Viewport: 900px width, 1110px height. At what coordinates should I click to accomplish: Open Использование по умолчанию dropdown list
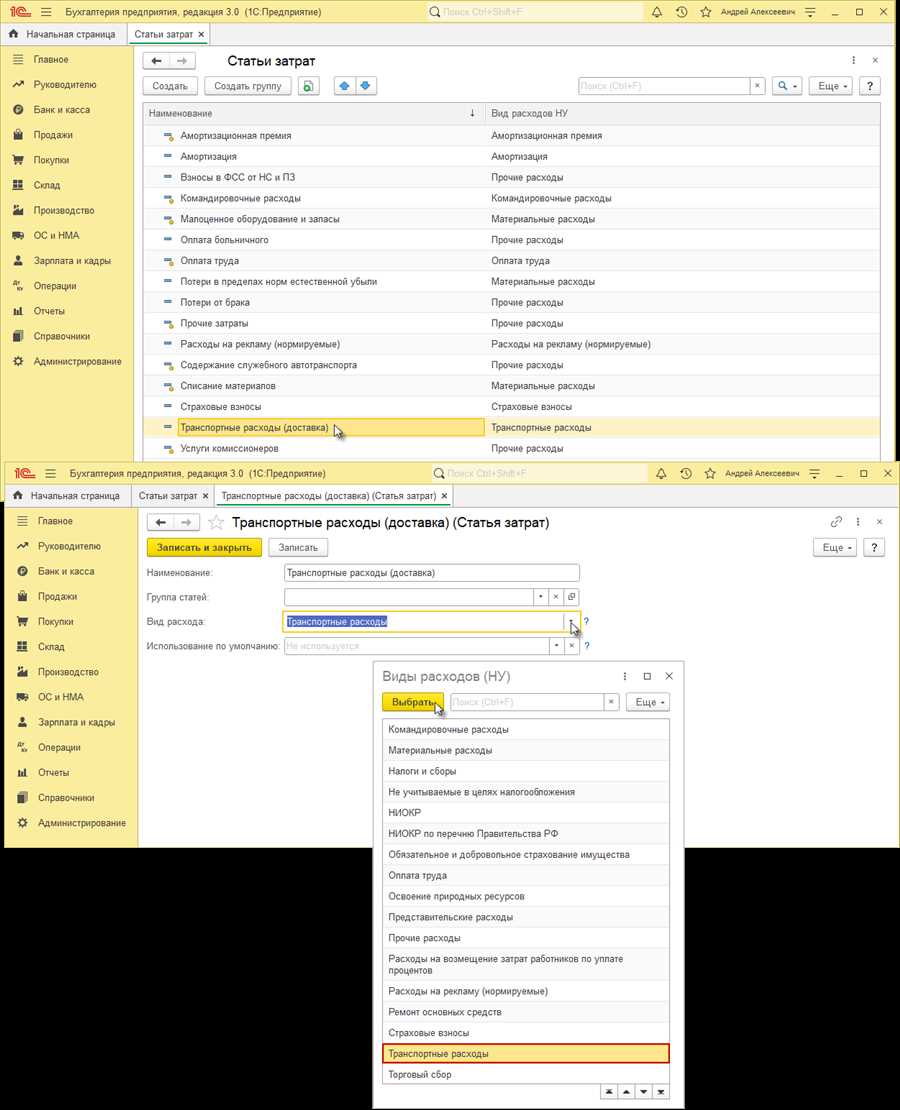coord(557,646)
